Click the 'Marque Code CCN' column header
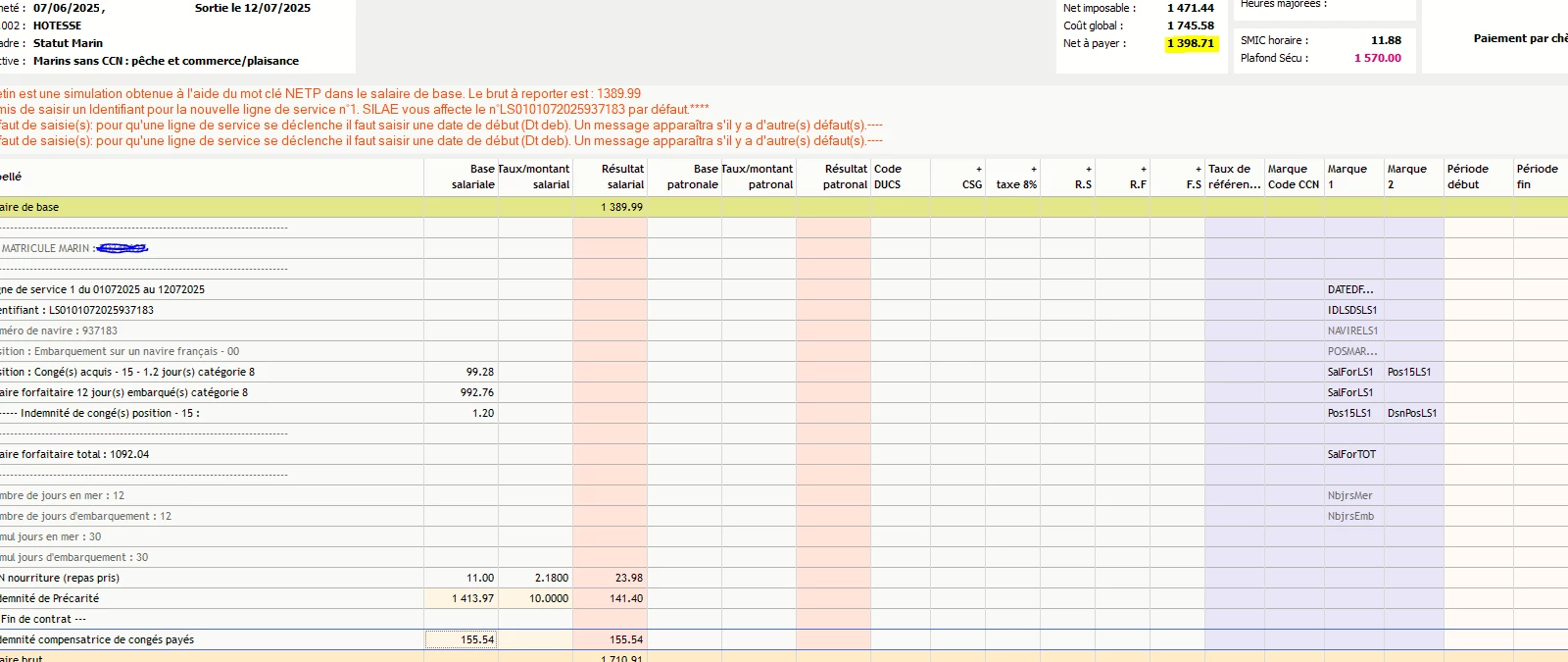1568x662 pixels. pyautogui.click(x=1295, y=177)
